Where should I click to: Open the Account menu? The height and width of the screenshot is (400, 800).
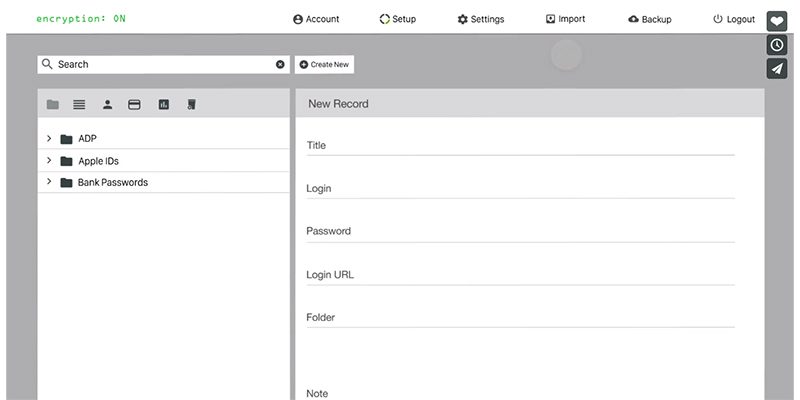click(316, 19)
